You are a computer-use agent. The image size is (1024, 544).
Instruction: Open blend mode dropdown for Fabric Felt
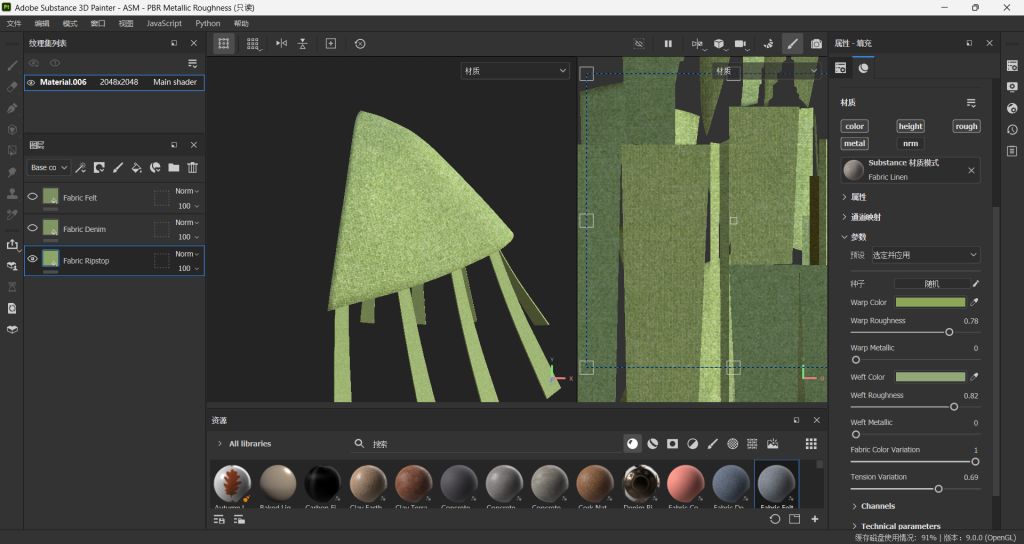pos(187,191)
